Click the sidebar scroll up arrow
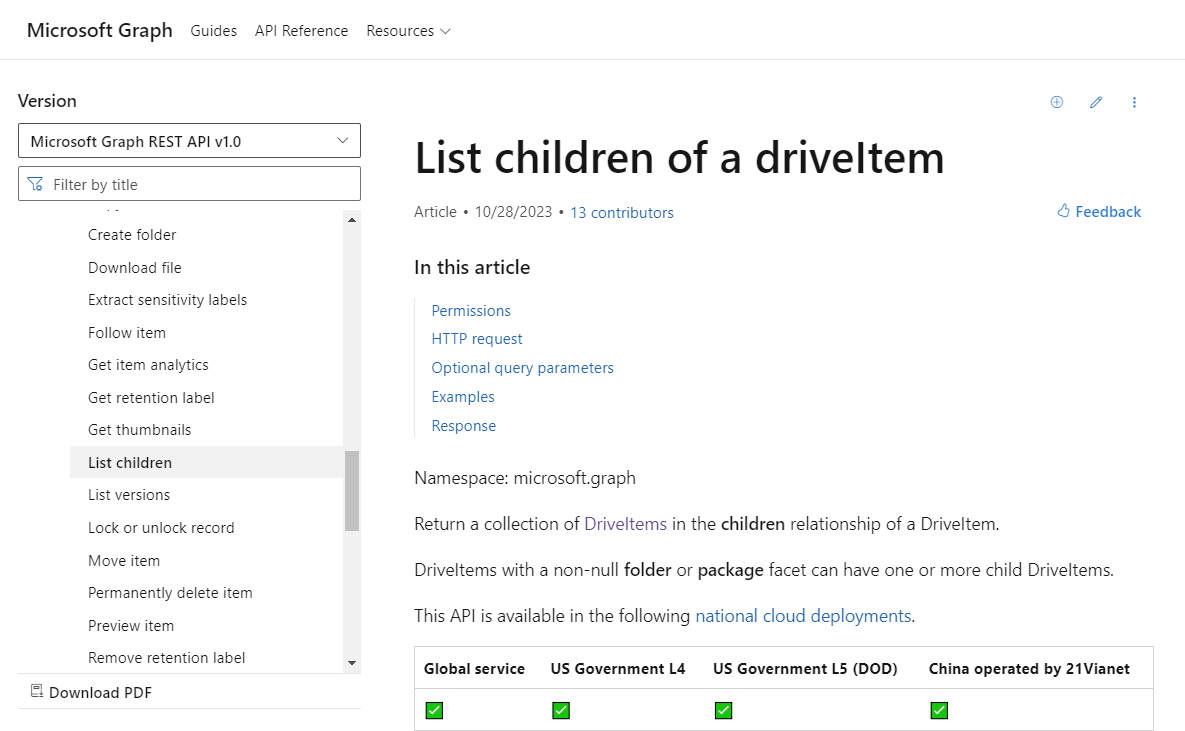Image resolution: width=1185 pixels, height=731 pixels. 352,220
